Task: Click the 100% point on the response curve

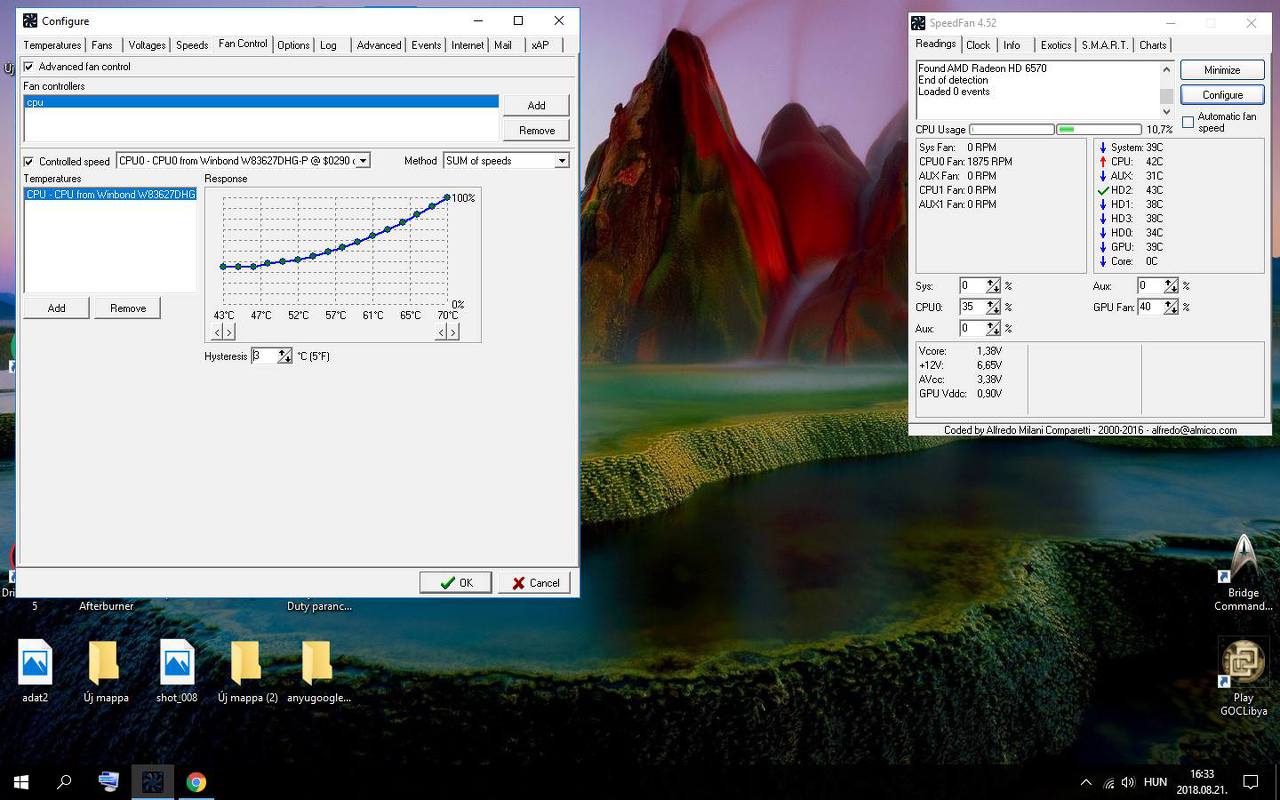Action: coord(447,197)
